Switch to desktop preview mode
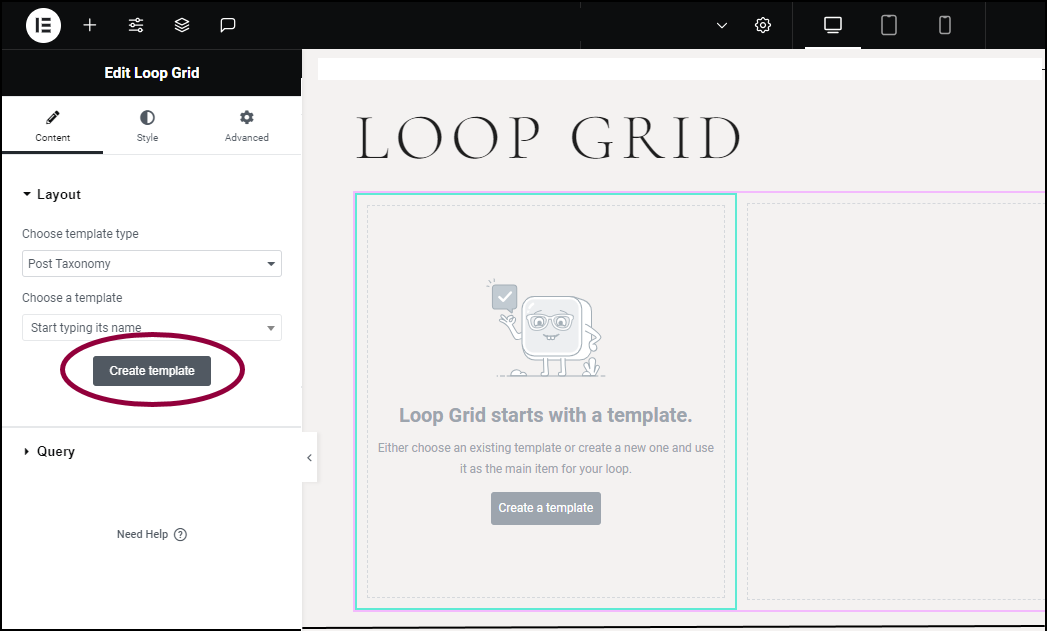Viewport: 1047px width, 631px height. tap(833, 25)
